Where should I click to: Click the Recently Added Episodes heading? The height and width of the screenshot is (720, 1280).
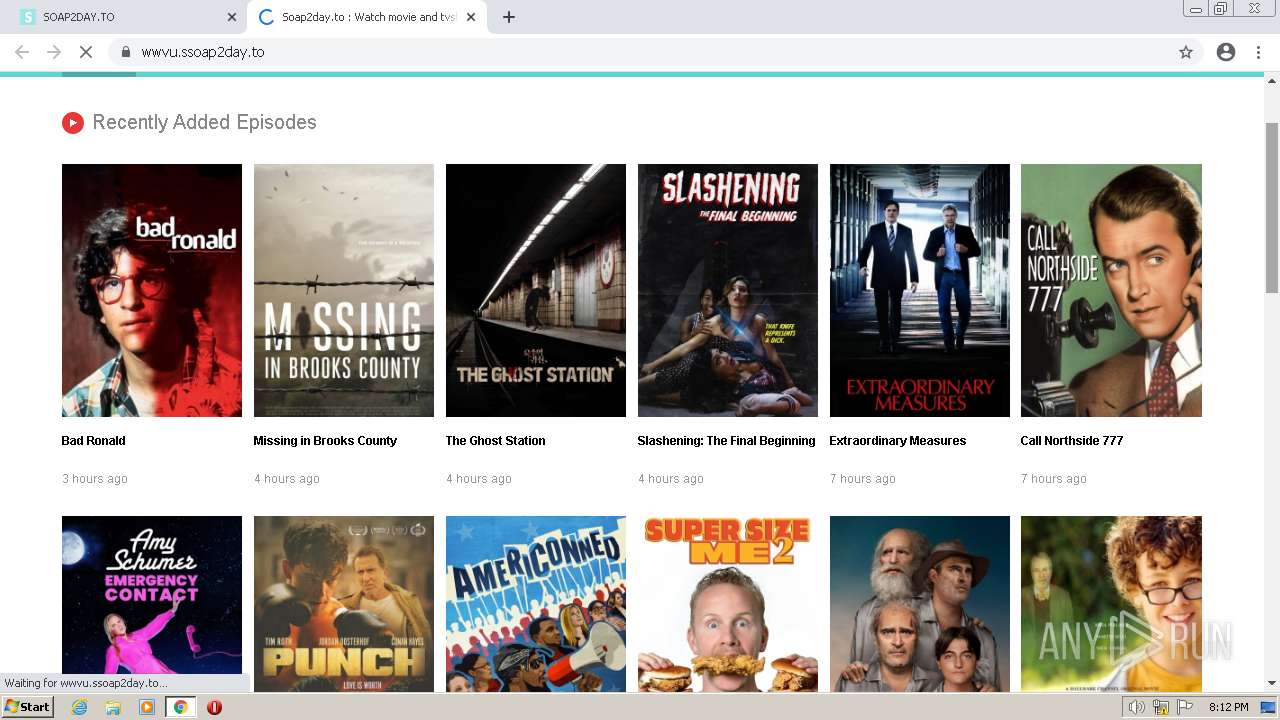(204, 122)
